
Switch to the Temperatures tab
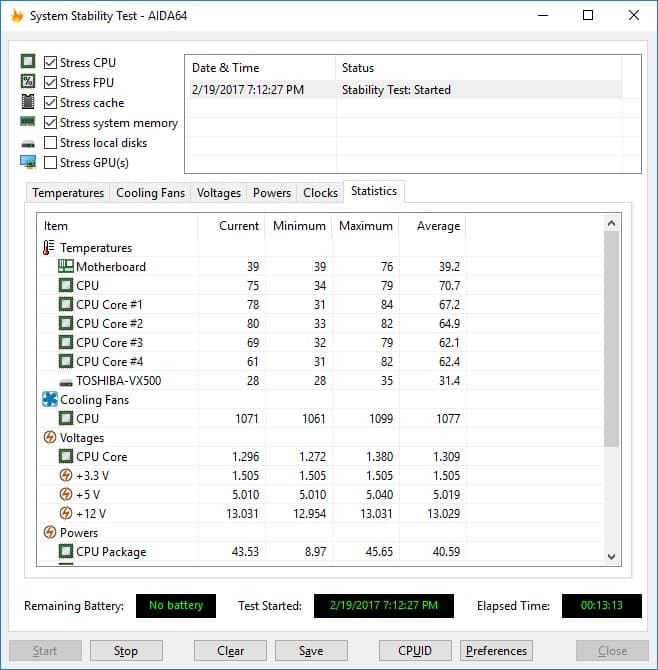click(x=68, y=193)
